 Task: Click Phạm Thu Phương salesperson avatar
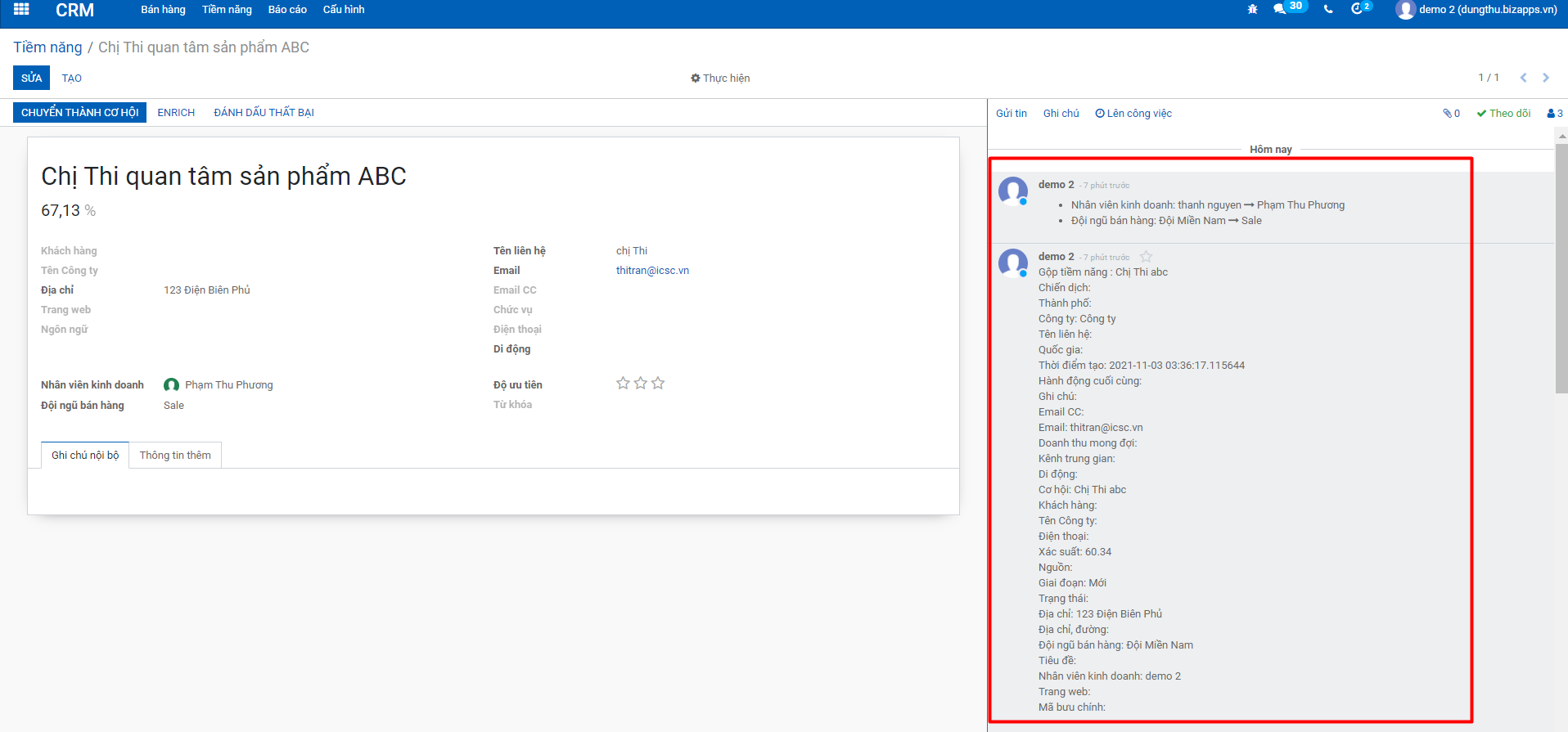171,385
